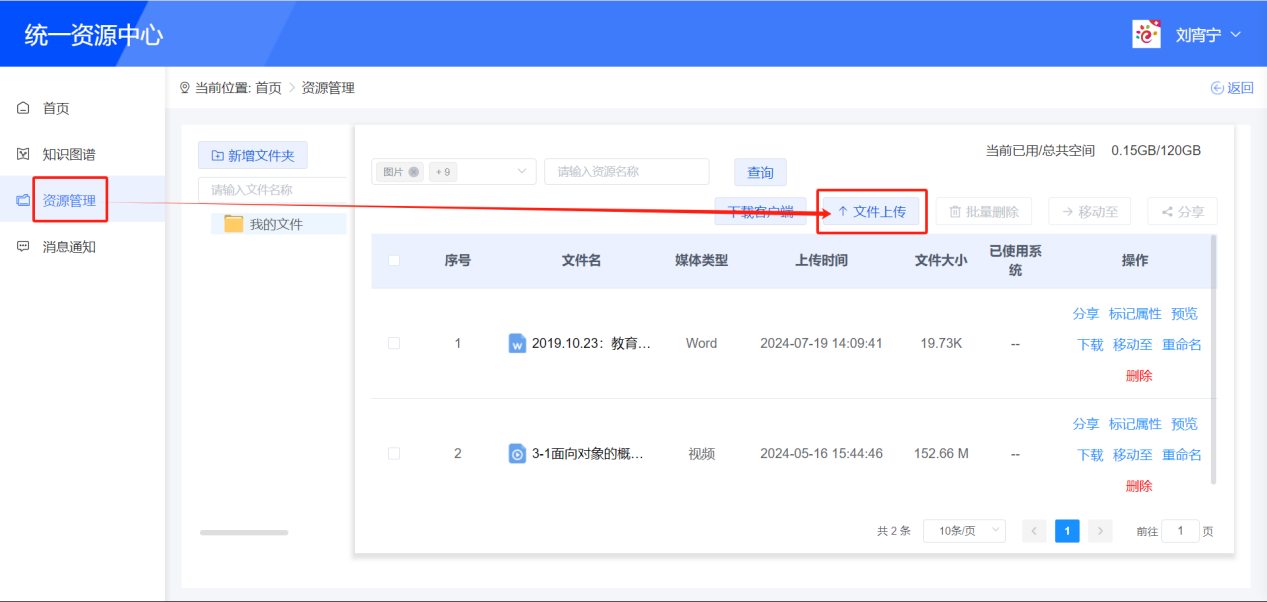This screenshot has height=602, width=1267.
Task: Toggle the select-all checkbox in table header
Action: pos(394,260)
